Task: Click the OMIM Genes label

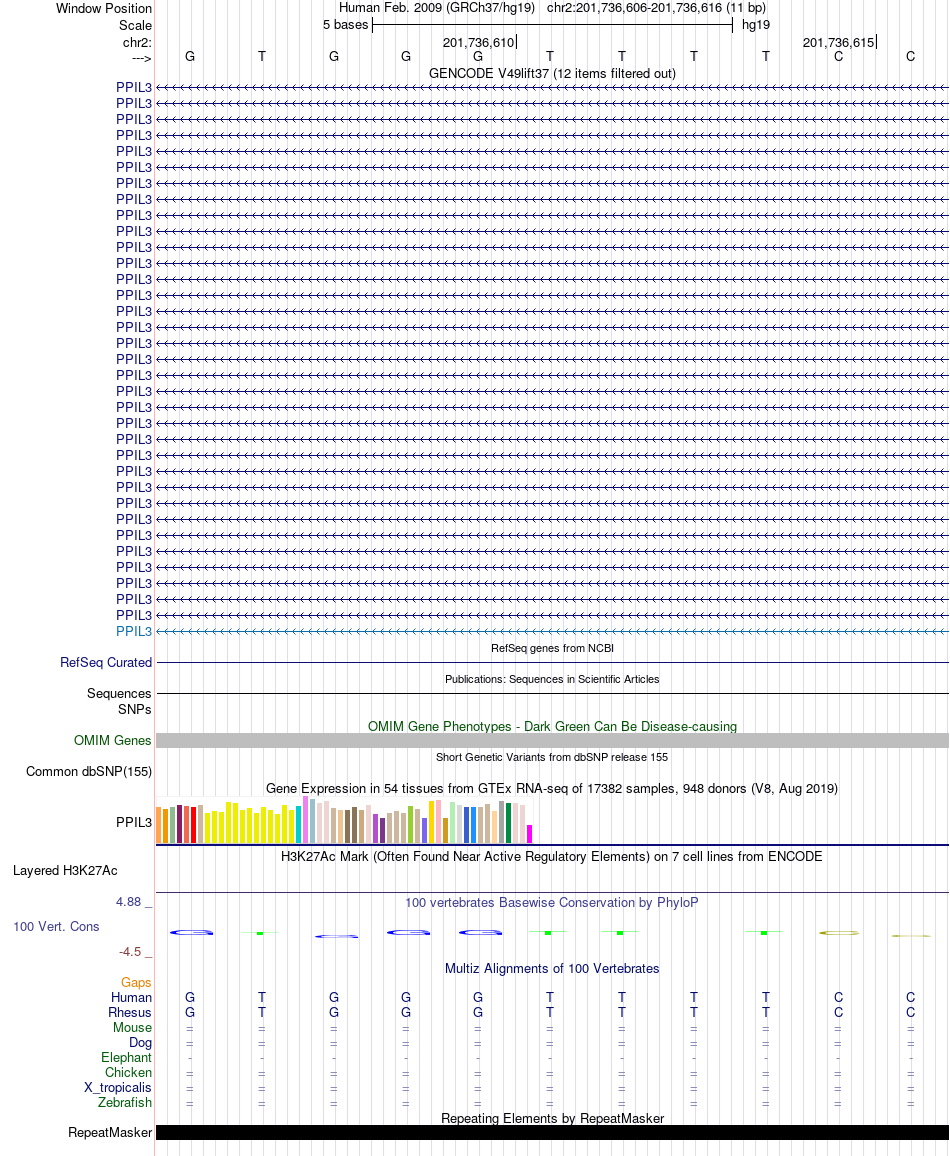Action: (113, 740)
